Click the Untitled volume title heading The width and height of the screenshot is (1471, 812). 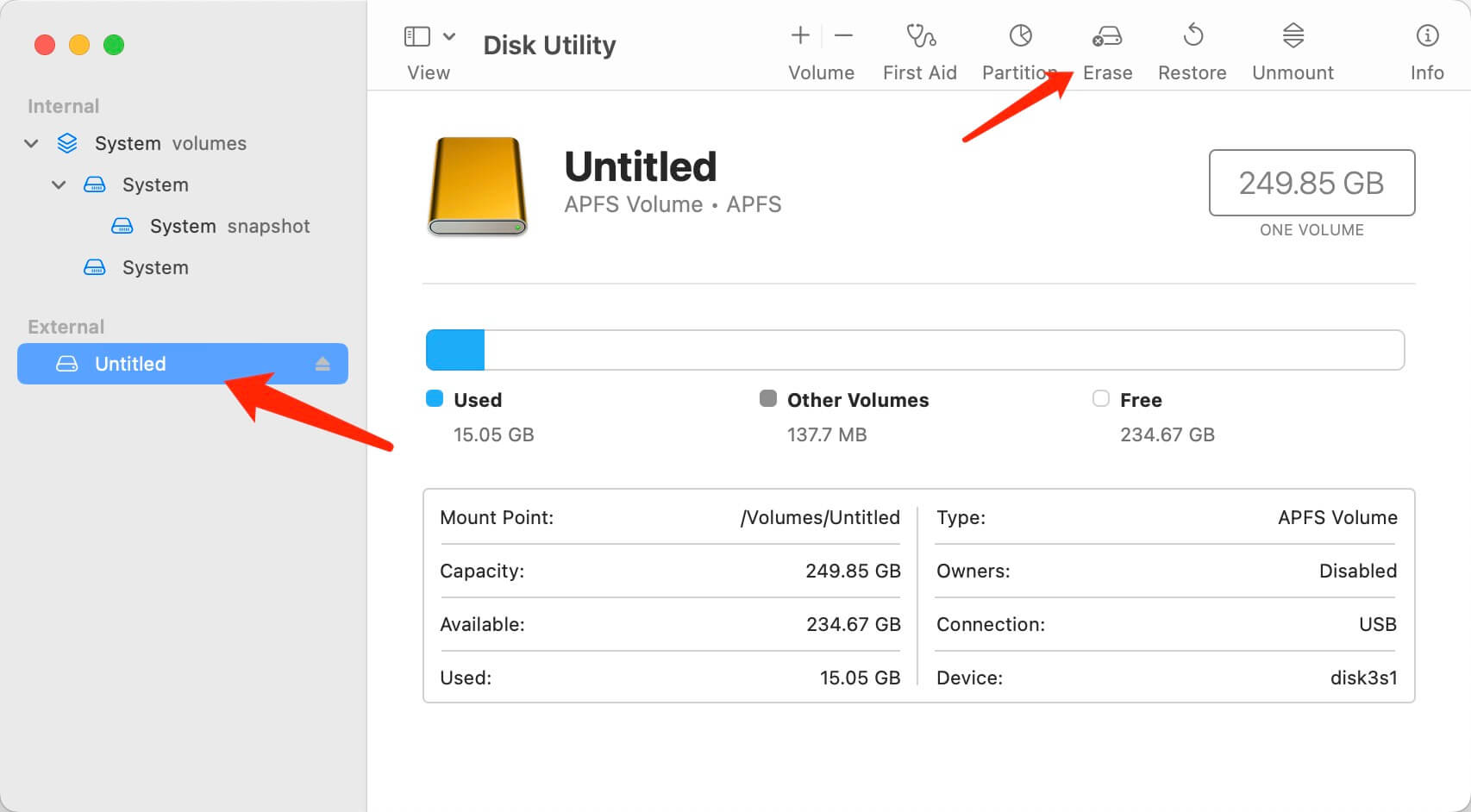pyautogui.click(x=641, y=166)
